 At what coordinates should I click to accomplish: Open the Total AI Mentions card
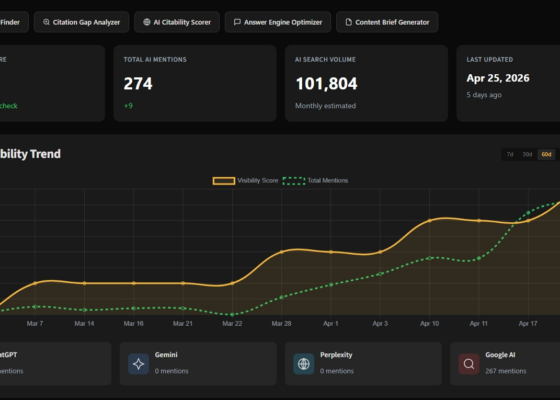point(195,83)
